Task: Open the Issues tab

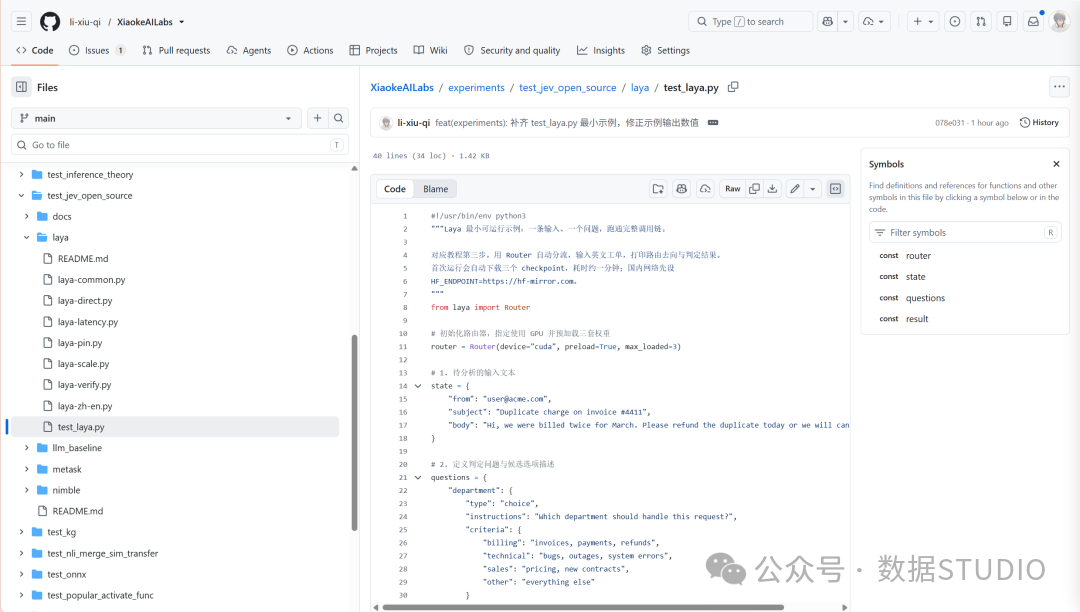Action: pyautogui.click(x=97, y=50)
